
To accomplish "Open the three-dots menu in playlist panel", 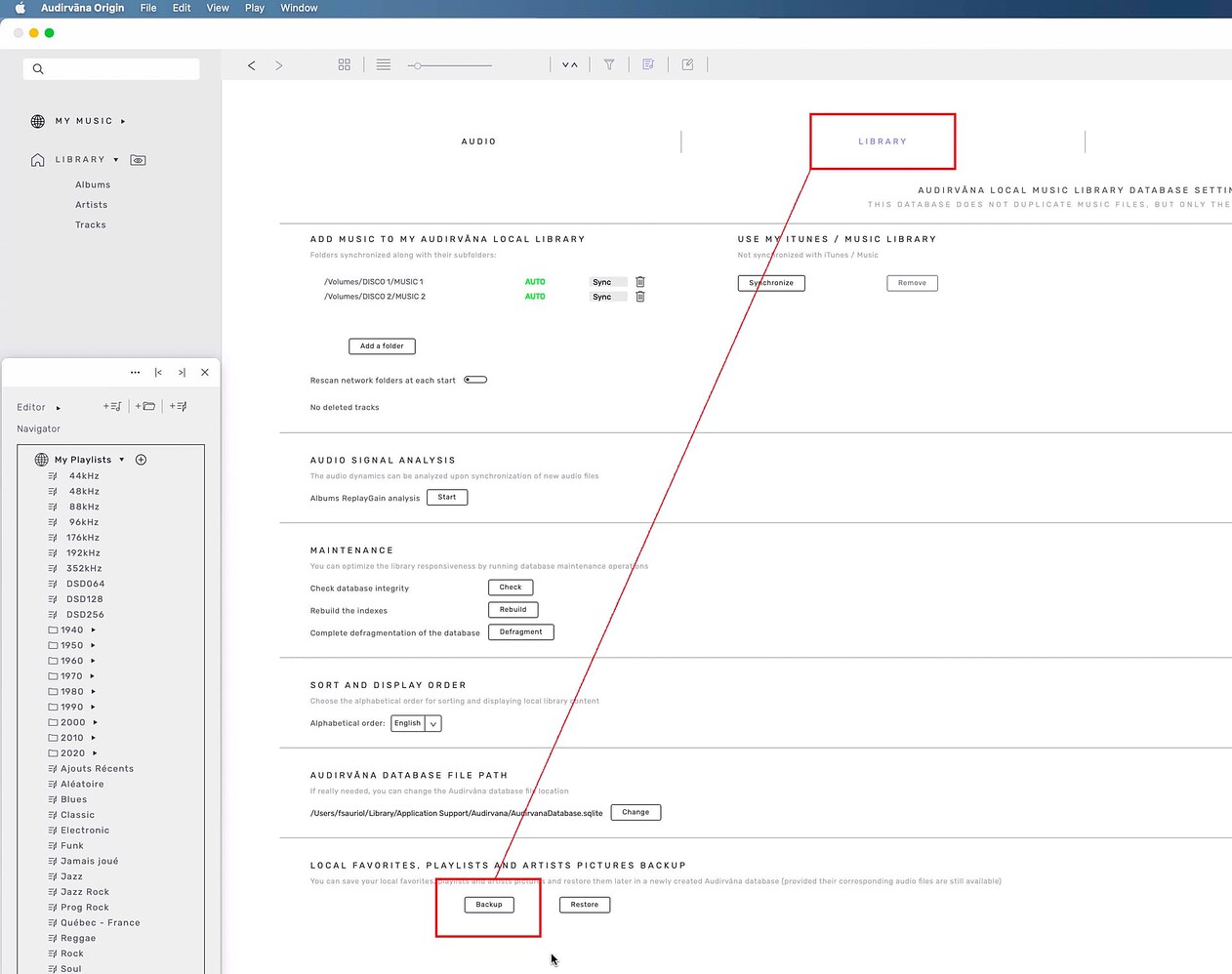I will (136, 372).
